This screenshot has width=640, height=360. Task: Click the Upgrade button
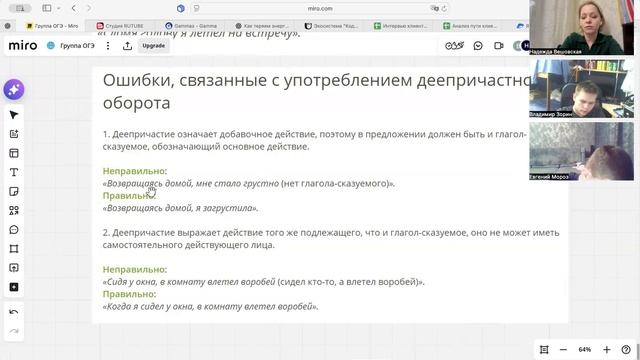(x=153, y=46)
